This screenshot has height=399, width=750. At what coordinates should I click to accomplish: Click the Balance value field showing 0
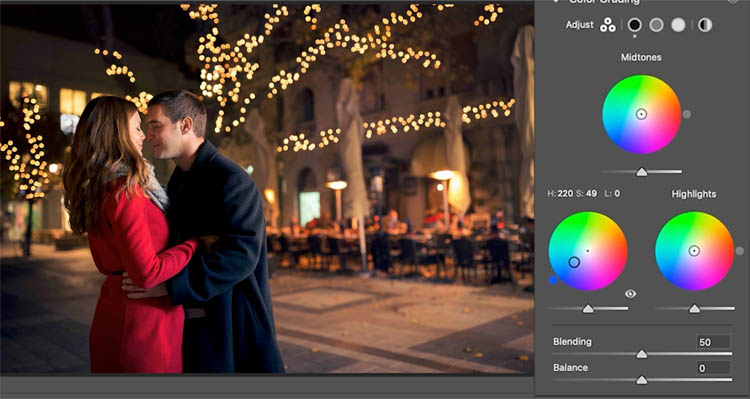coord(713,368)
